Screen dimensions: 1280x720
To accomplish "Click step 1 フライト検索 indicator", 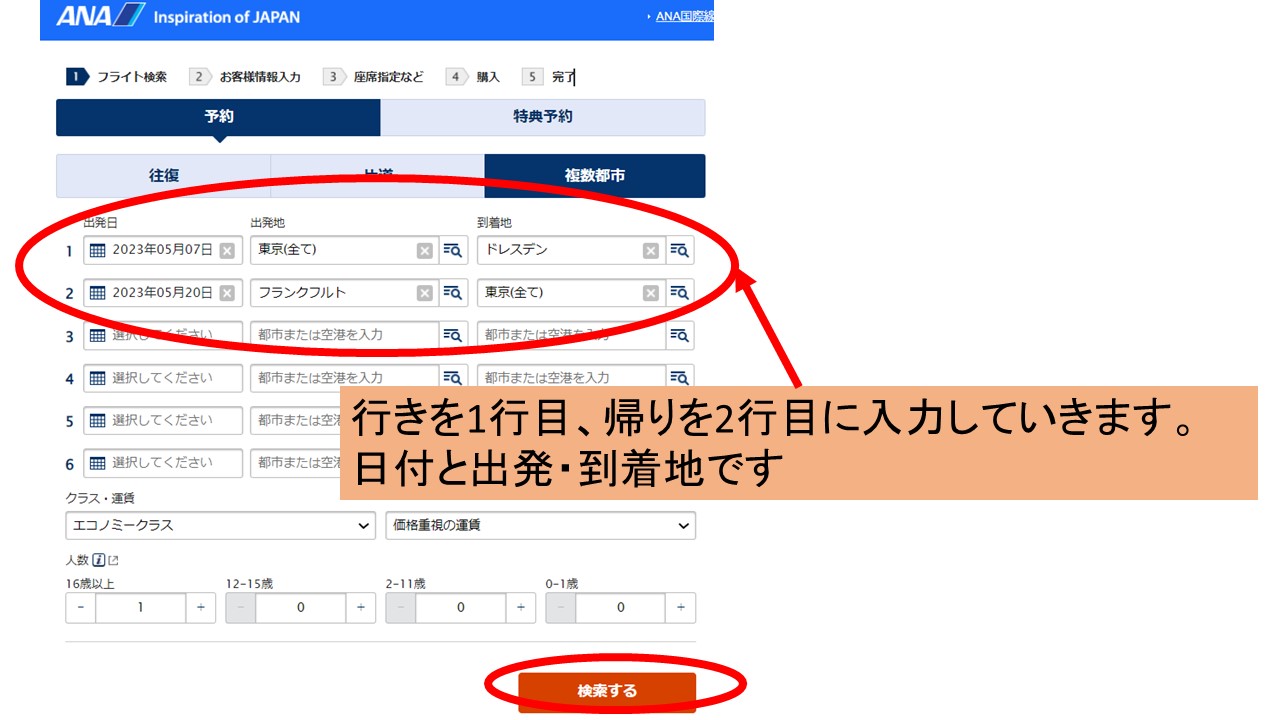I will 117,77.
